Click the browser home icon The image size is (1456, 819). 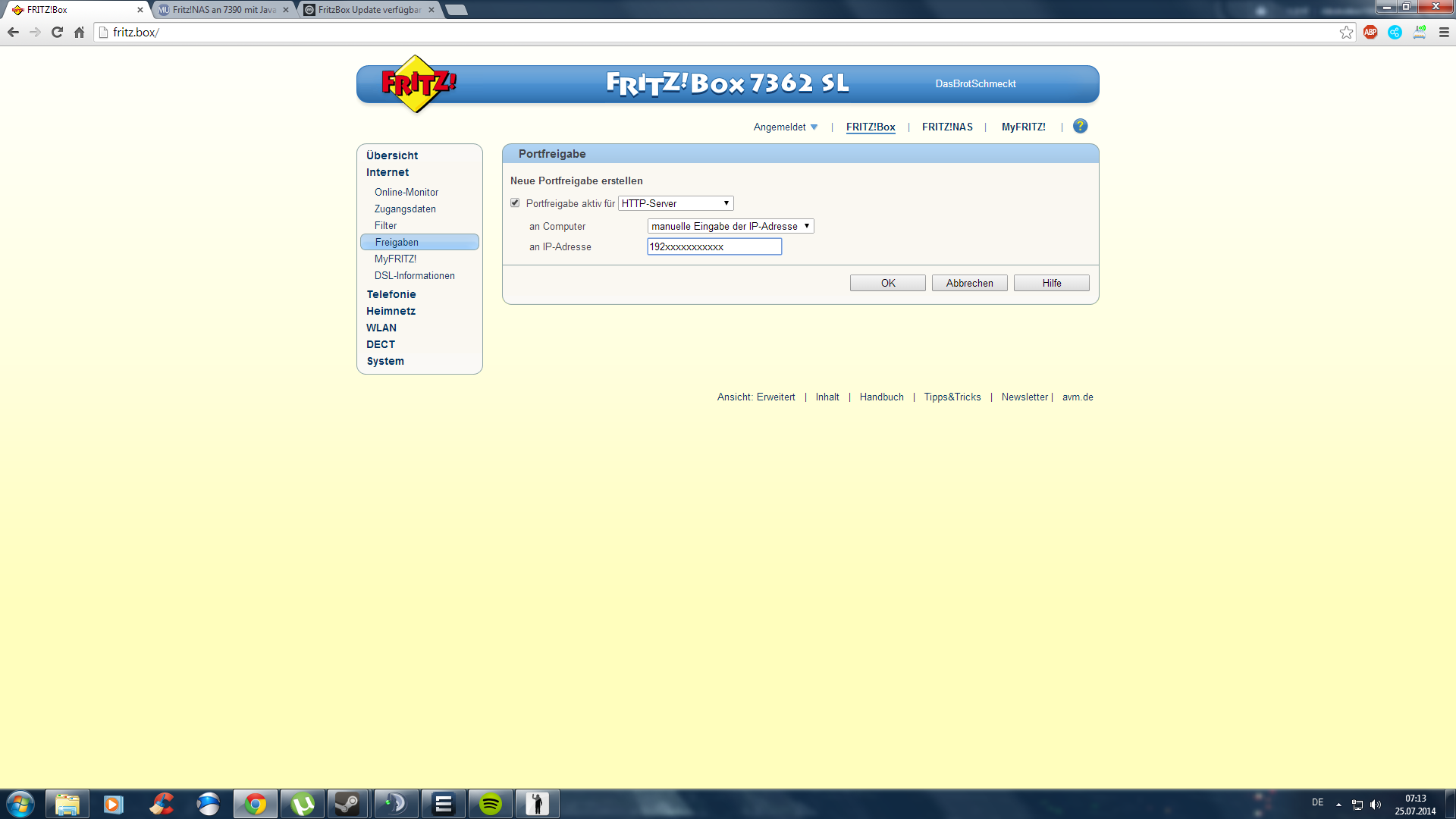point(79,32)
